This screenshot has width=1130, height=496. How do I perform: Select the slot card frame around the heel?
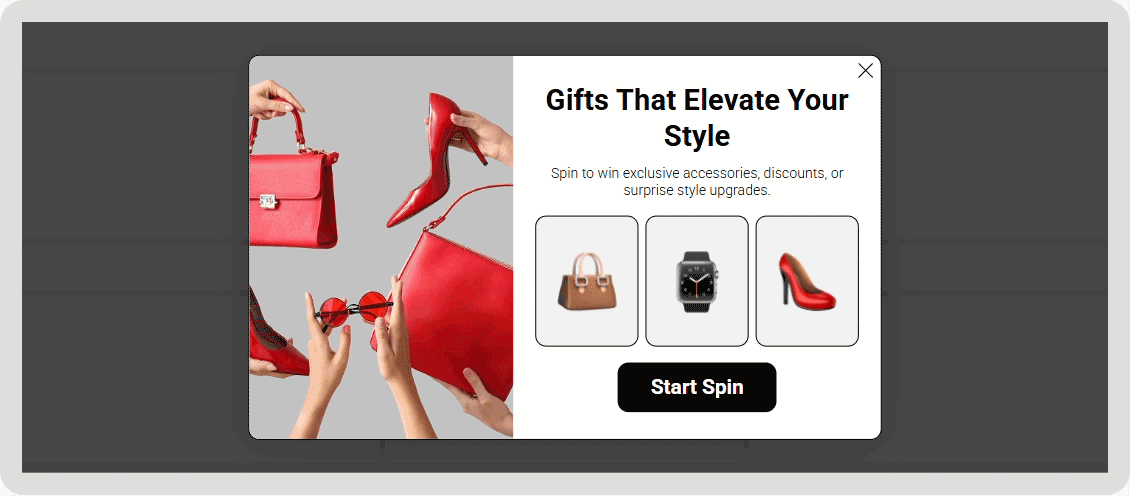(x=807, y=281)
